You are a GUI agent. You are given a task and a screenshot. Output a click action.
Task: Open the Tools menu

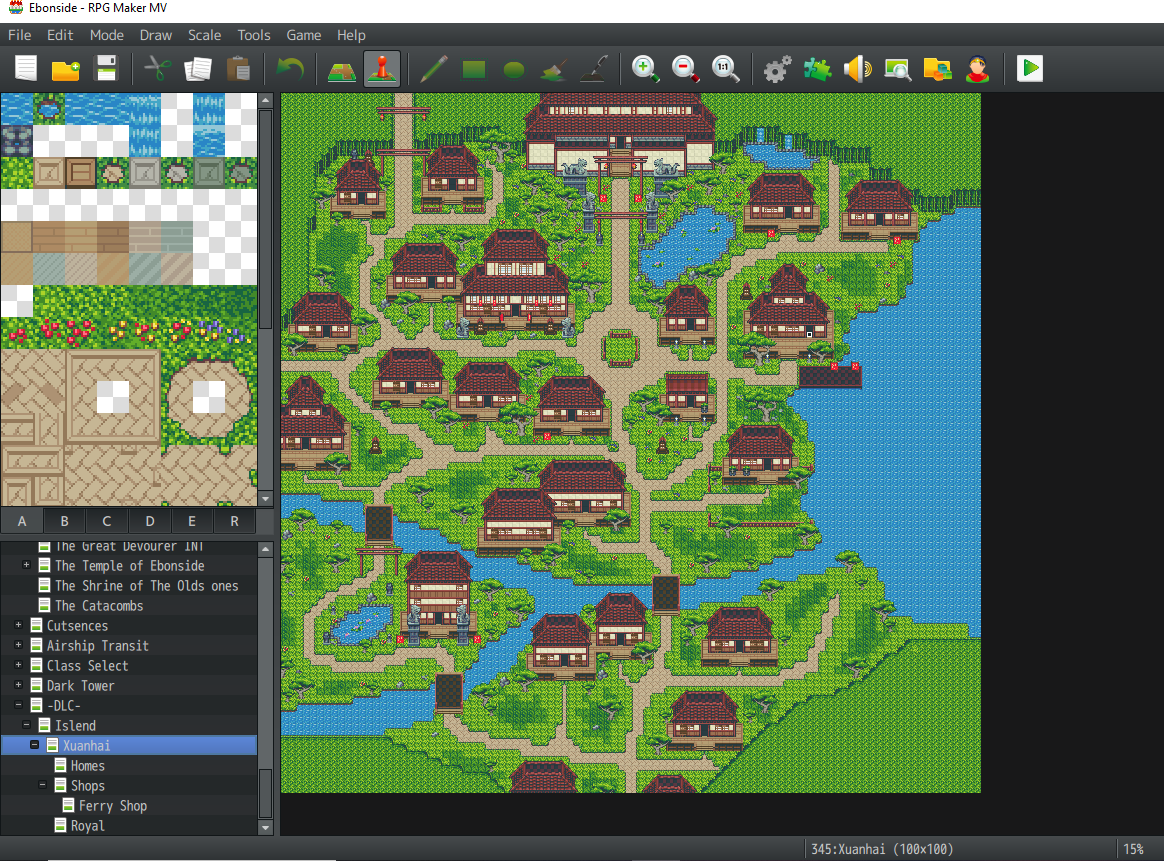click(x=254, y=35)
